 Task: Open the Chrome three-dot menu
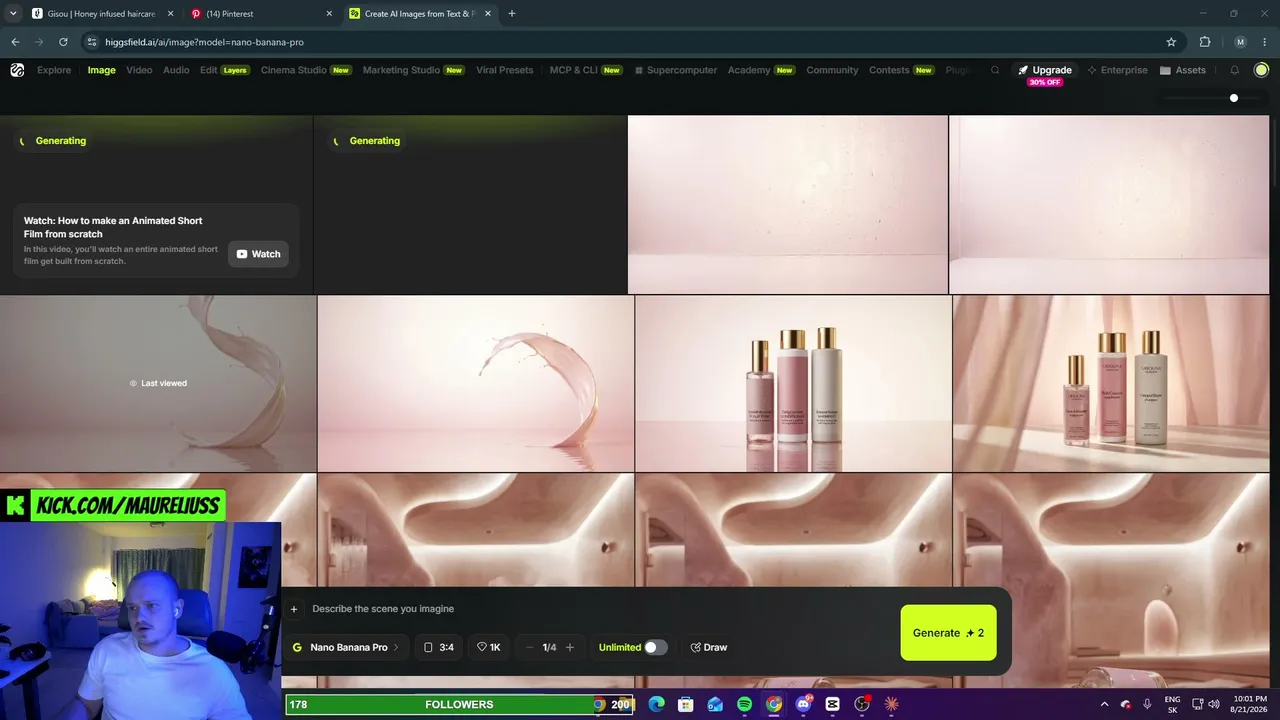point(1264,42)
